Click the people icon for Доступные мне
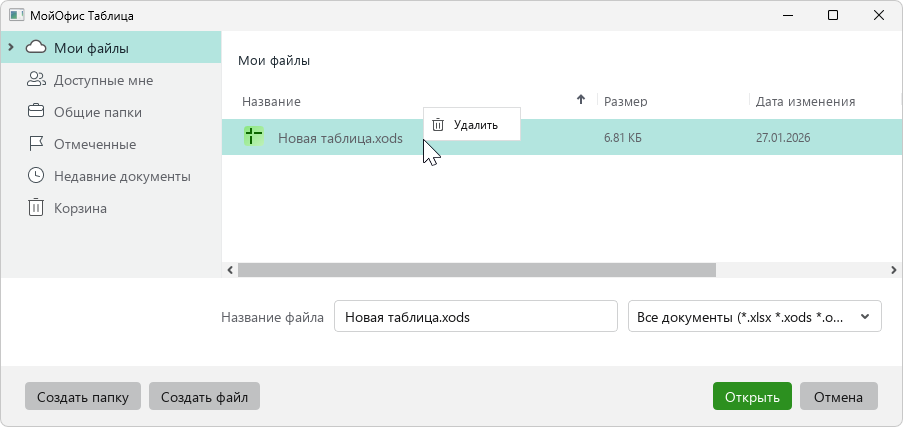Viewport: 903px width, 427px height. (x=36, y=80)
